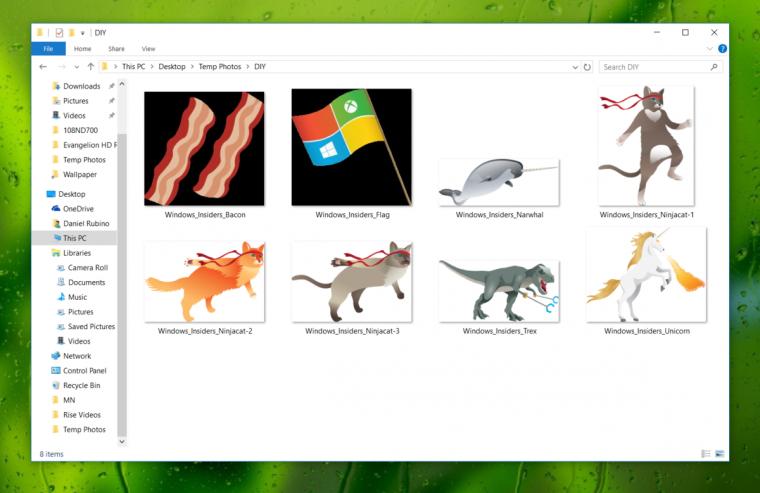Select This PC in the navigation pane
The width and height of the screenshot is (760, 493).
tap(75, 238)
